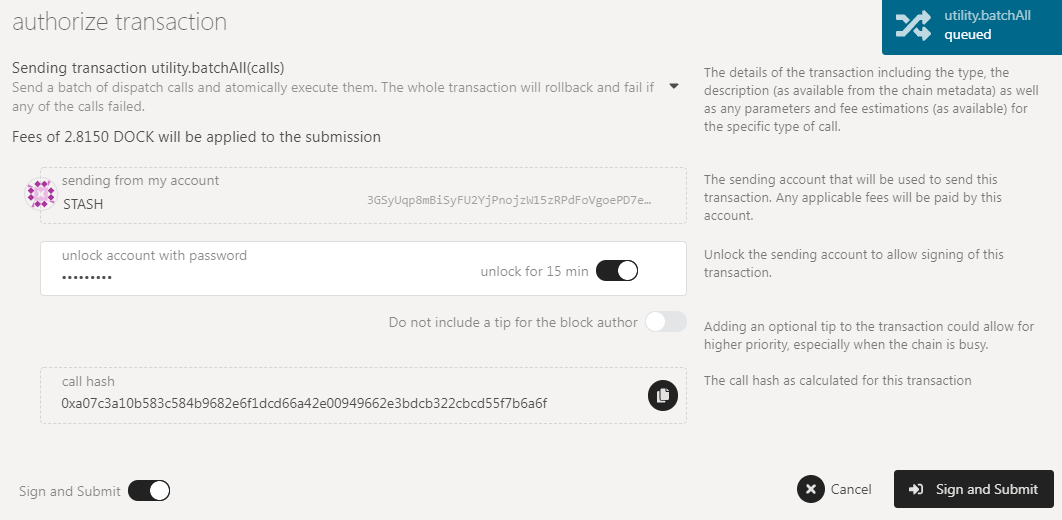Click the fees of 2.8150 DOCK text

(x=196, y=137)
